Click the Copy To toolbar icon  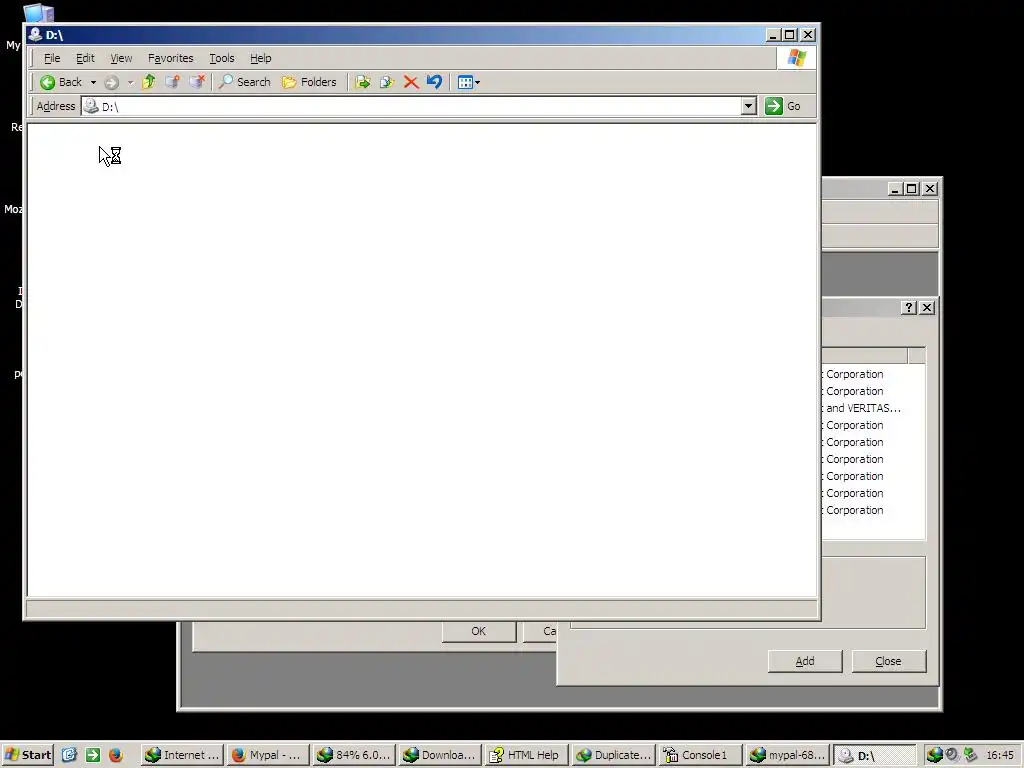(x=387, y=82)
